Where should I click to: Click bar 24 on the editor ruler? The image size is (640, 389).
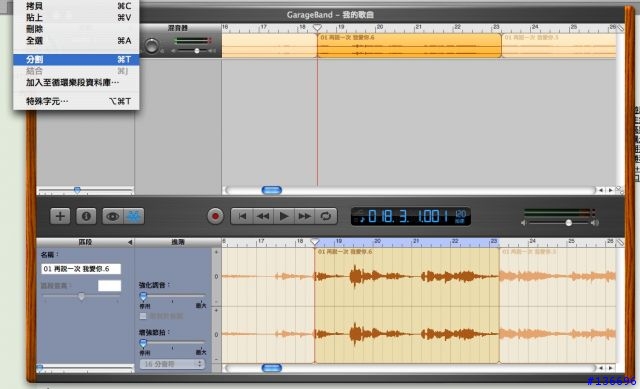(x=532, y=241)
